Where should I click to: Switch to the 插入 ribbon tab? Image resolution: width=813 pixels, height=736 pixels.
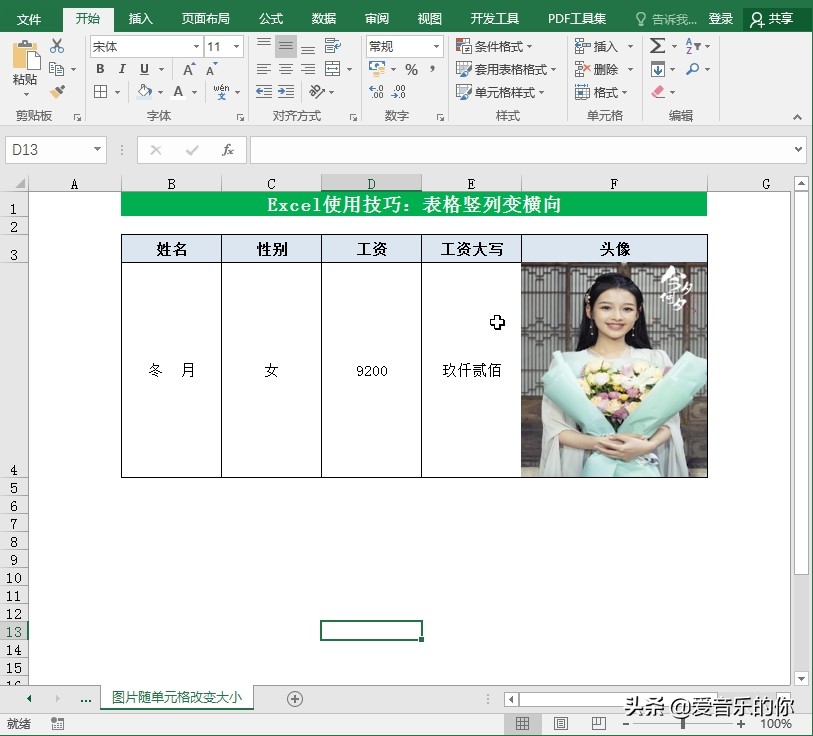coord(139,18)
